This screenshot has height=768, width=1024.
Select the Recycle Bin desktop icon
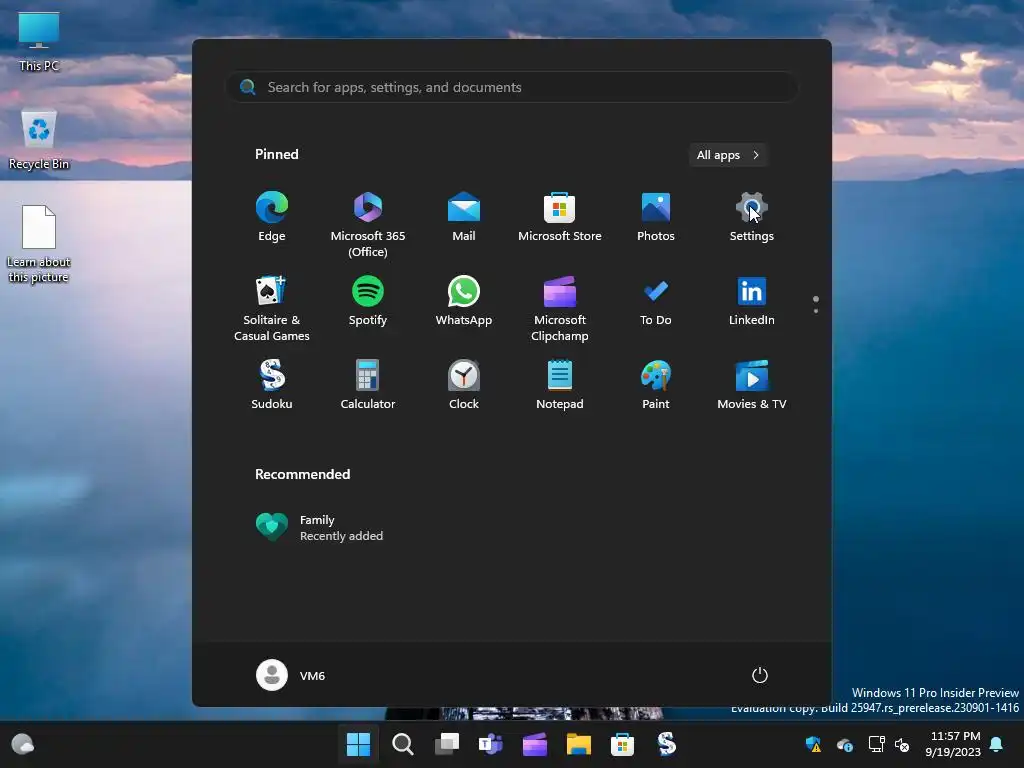coord(39,140)
